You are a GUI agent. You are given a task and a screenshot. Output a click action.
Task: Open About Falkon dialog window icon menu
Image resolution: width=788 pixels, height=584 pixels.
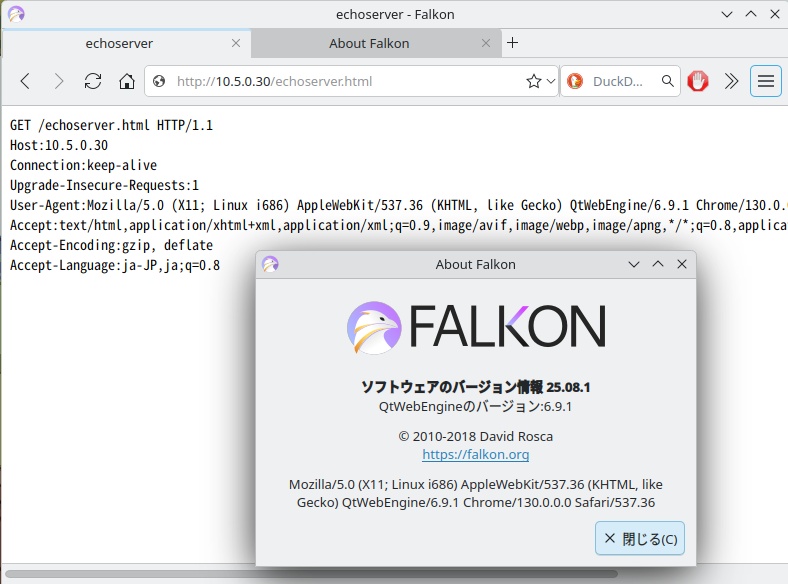pyautogui.click(x=270, y=264)
